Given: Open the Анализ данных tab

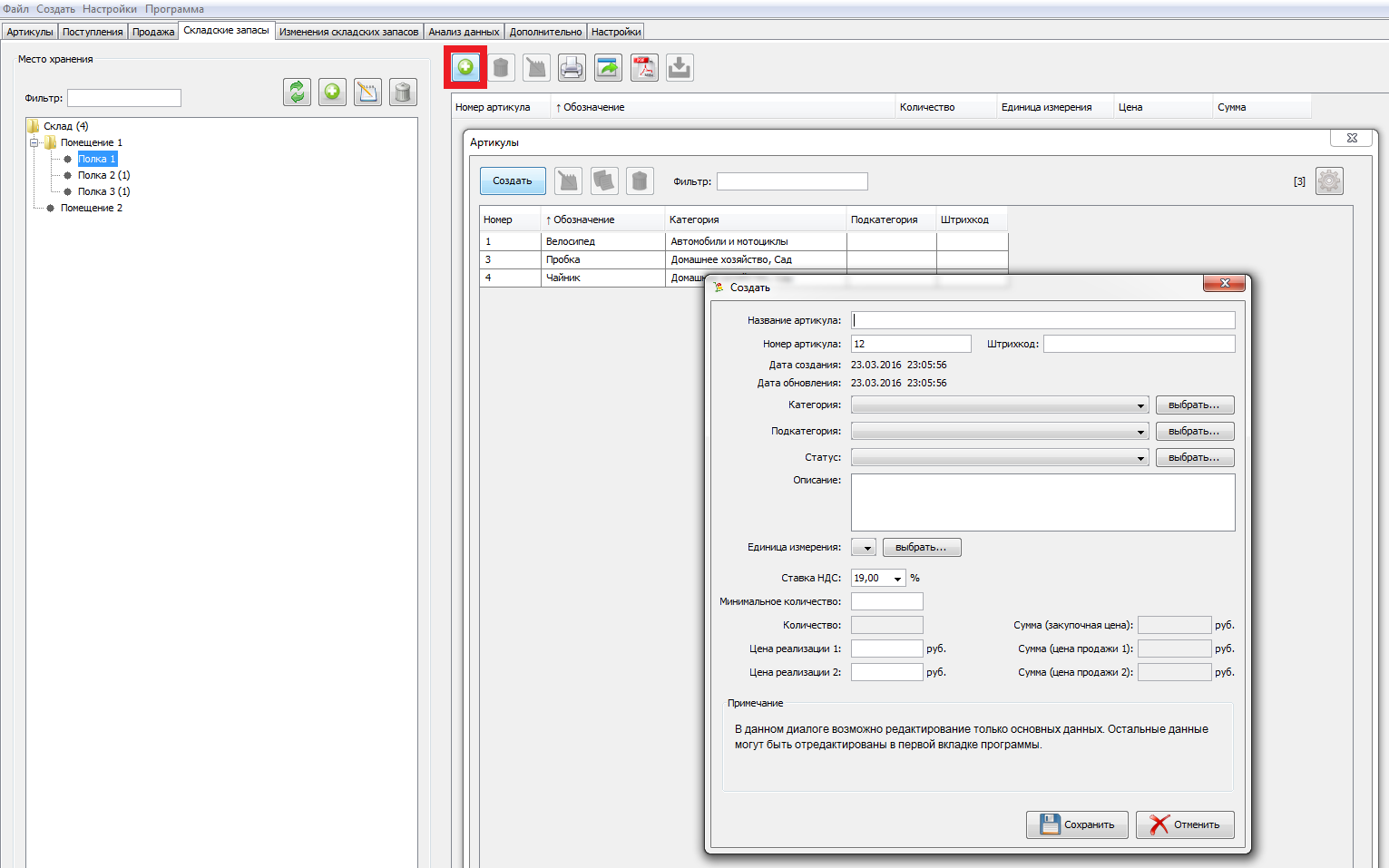Looking at the screenshot, I should pyautogui.click(x=464, y=32).
